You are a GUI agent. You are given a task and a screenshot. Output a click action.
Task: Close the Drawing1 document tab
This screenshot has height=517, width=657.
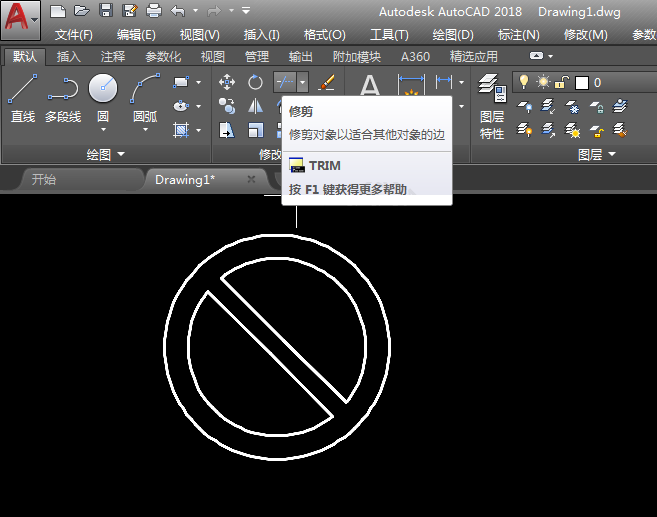pyautogui.click(x=251, y=179)
